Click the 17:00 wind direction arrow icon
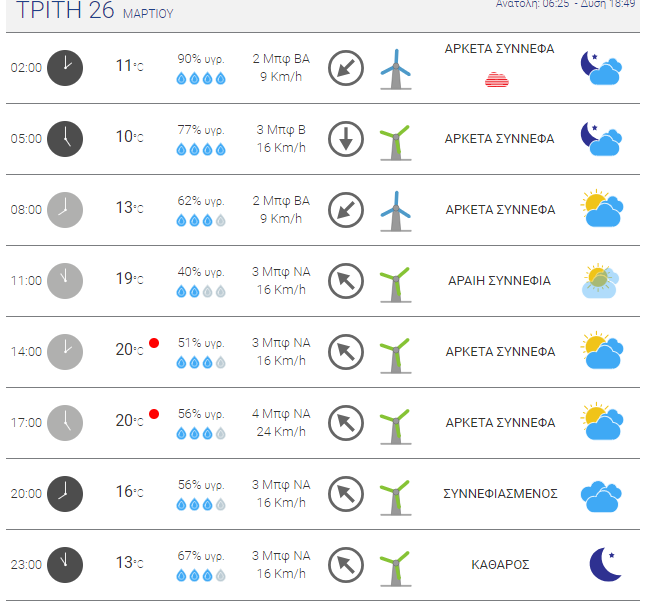Viewport: 653px width, 605px height. point(346,423)
